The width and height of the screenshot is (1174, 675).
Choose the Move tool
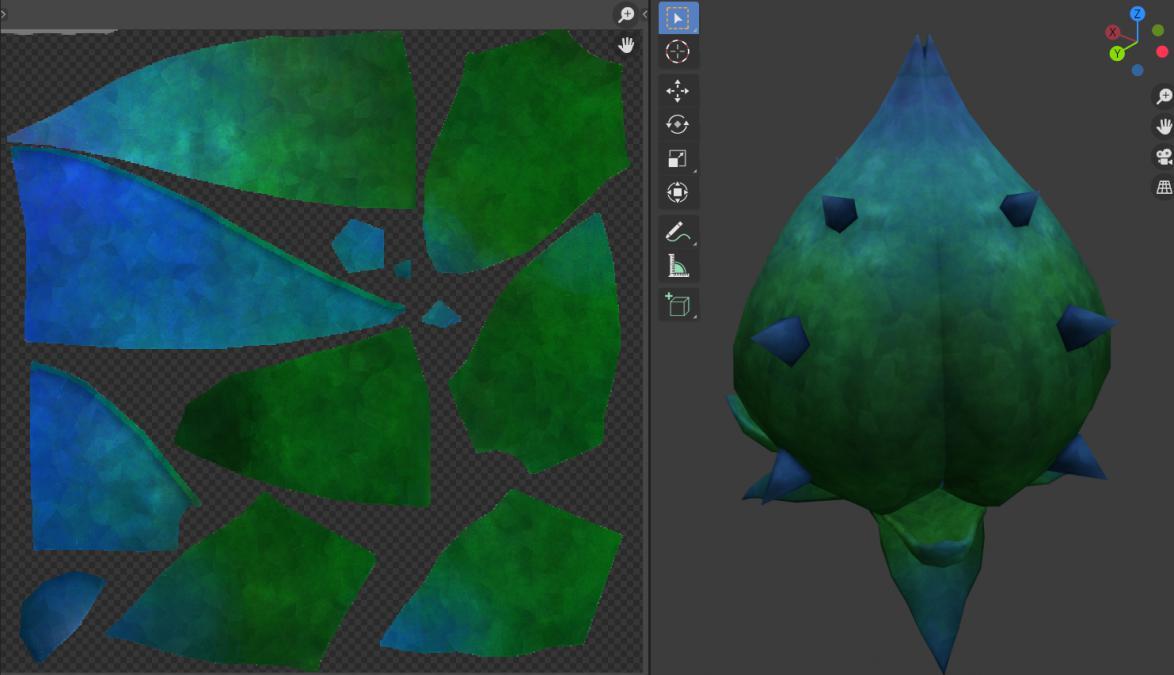pyautogui.click(x=678, y=92)
